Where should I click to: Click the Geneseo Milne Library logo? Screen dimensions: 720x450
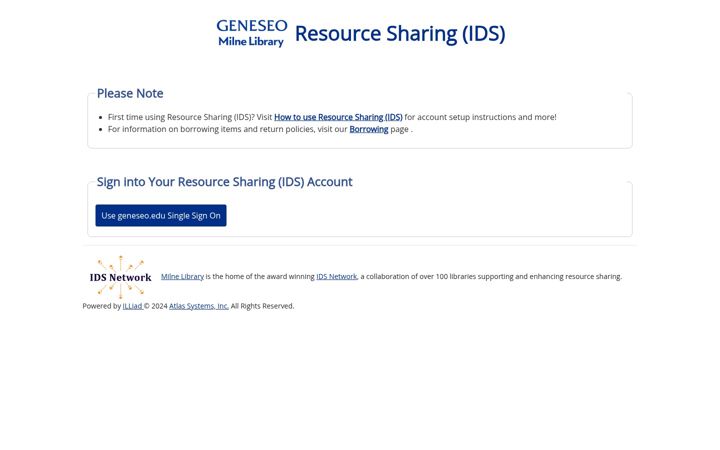pyautogui.click(x=252, y=33)
